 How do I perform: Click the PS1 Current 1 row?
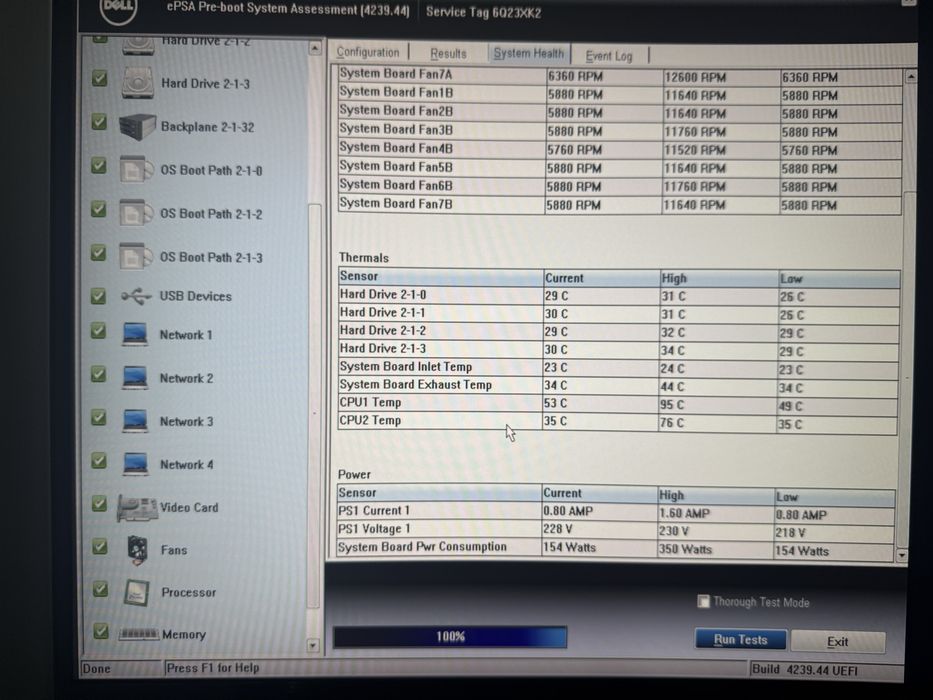click(615, 512)
